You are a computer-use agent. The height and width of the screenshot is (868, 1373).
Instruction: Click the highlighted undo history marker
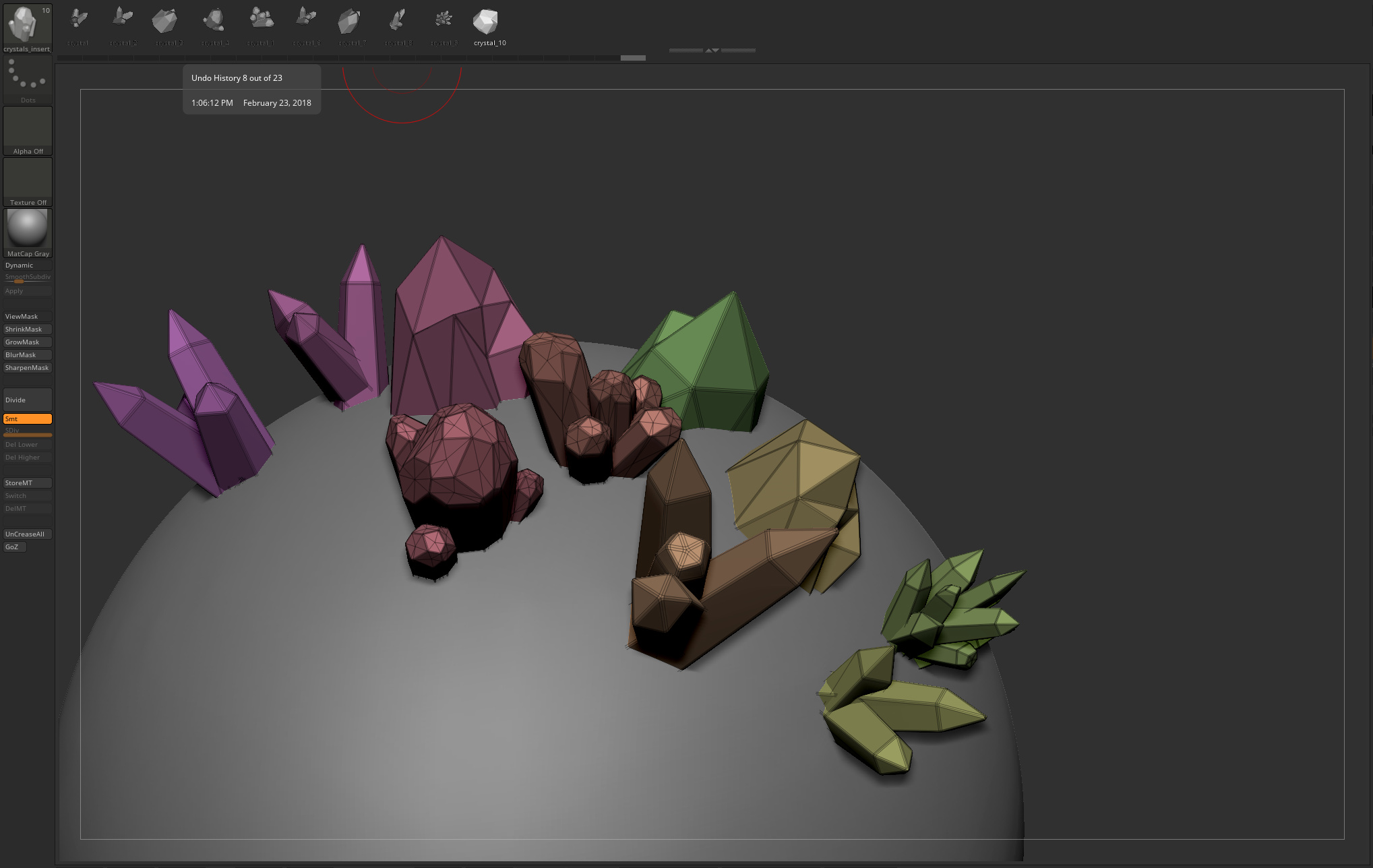point(633,58)
